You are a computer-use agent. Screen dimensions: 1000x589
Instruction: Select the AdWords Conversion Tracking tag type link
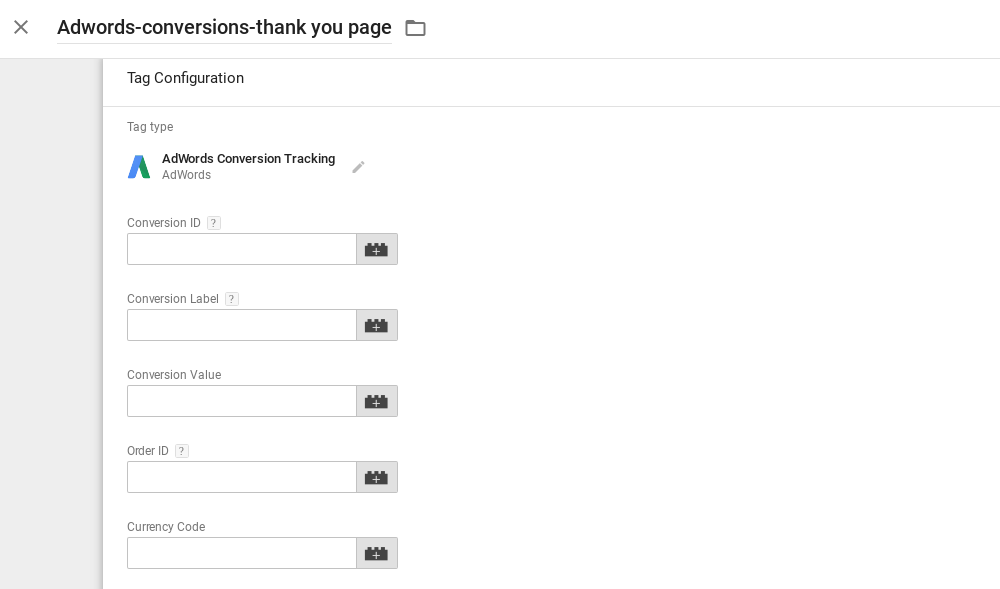tap(248, 159)
